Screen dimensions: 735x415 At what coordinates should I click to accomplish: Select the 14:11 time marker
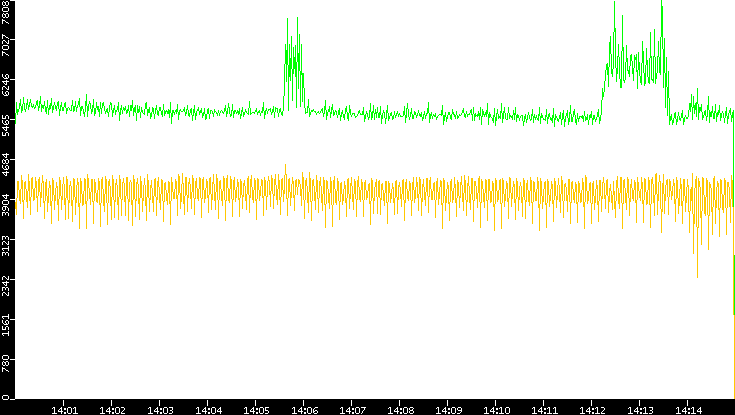point(544,408)
